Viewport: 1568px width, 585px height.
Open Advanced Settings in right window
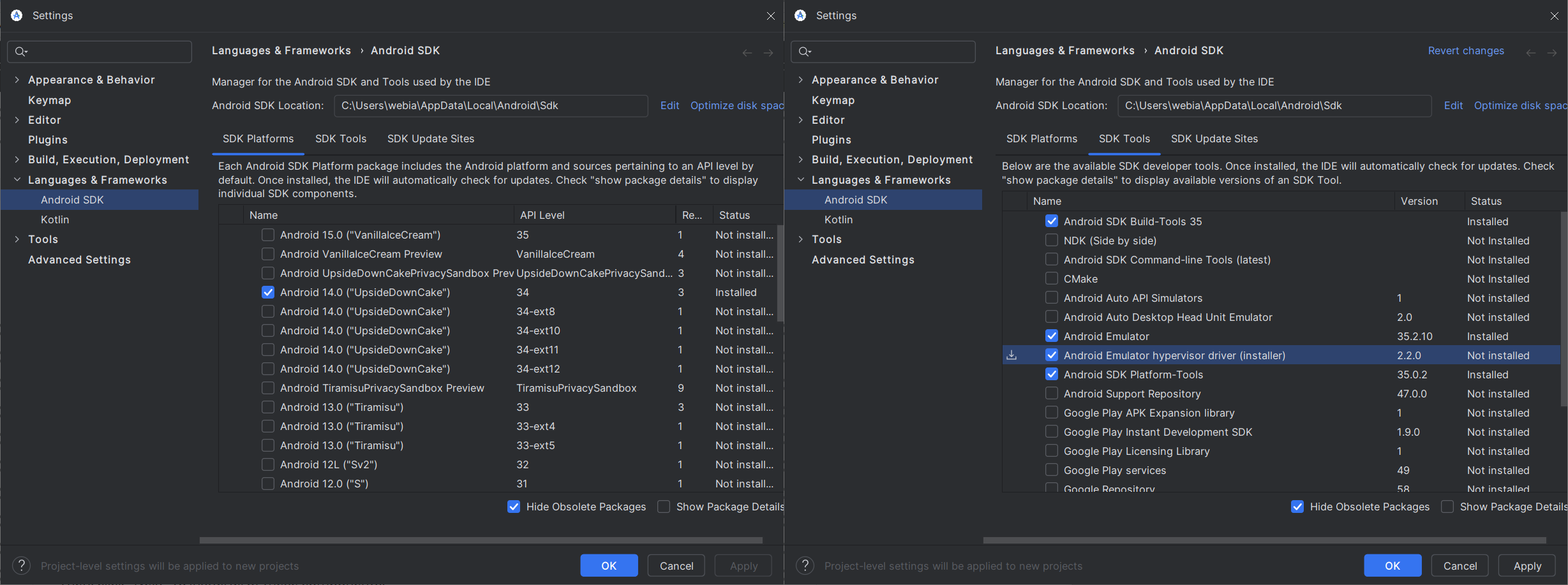pyautogui.click(x=863, y=260)
